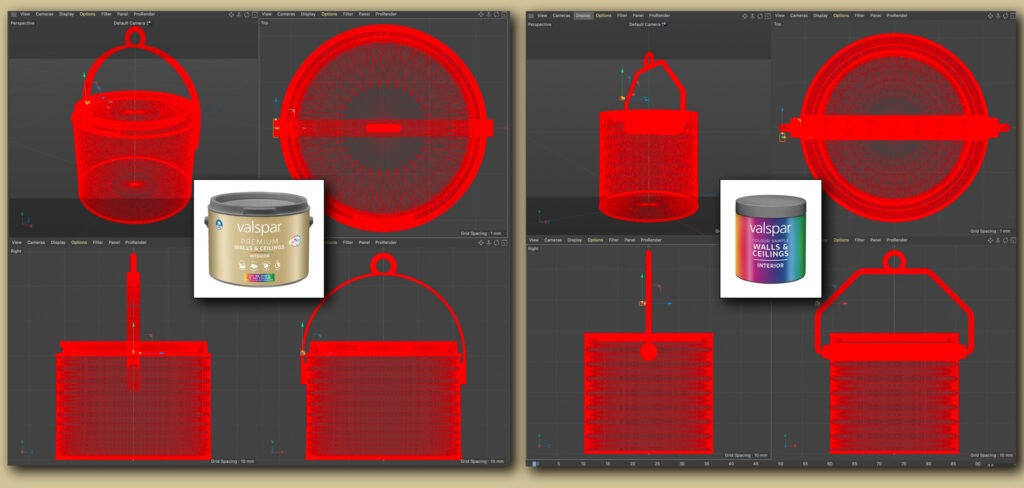Maximize the right screenshot Top viewport
Screen dimensions: 1024x488
click(x=1013, y=16)
